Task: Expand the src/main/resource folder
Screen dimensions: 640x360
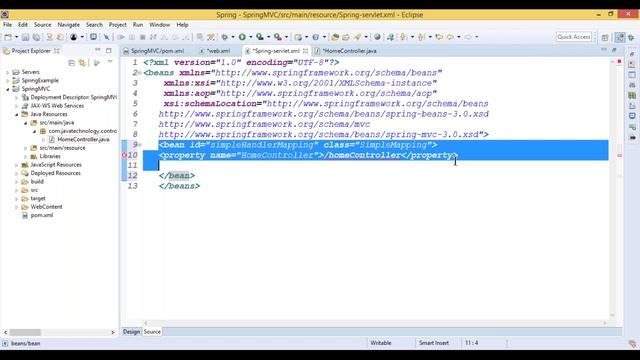Action: (25, 148)
